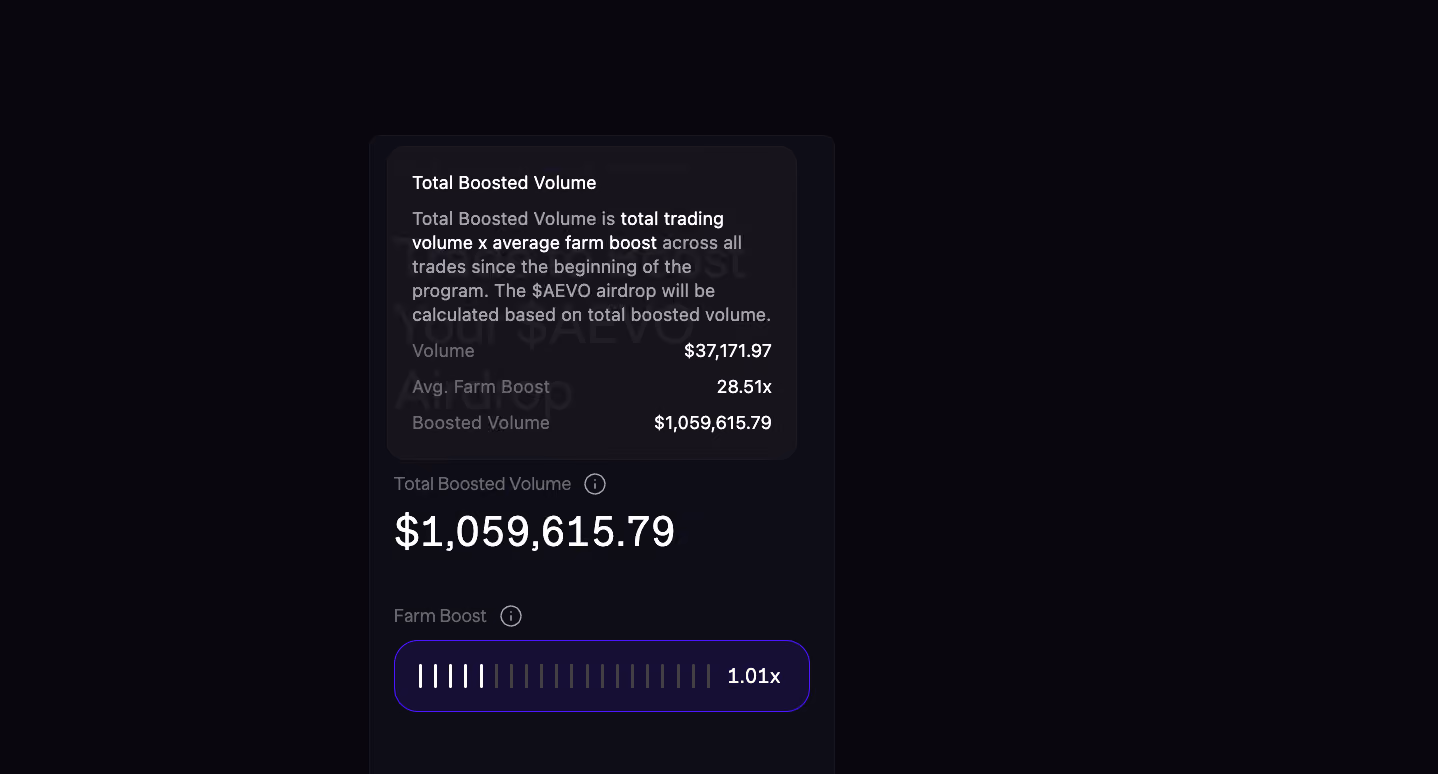The width and height of the screenshot is (1438, 774).
Task: Click the bold text total trading volume
Action: point(568,231)
